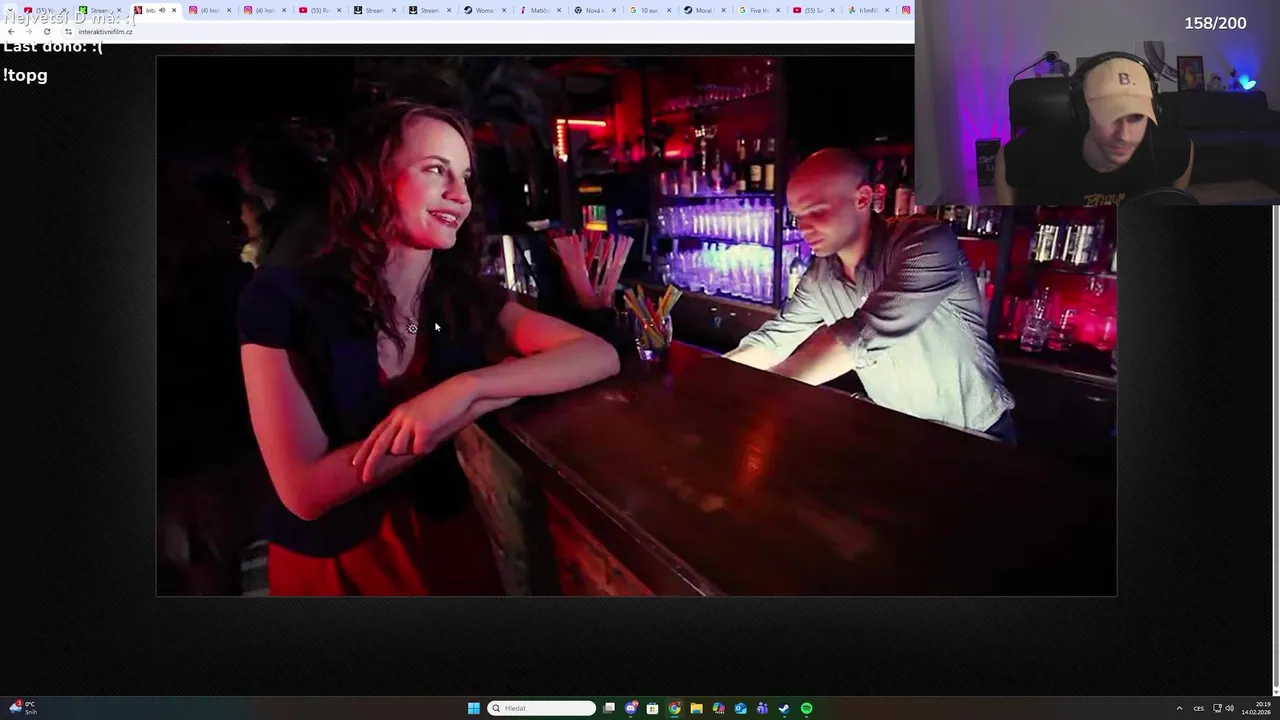The width and height of the screenshot is (1280, 720).
Task: Switch to the first Instagram (4) tab
Action: pos(211,10)
